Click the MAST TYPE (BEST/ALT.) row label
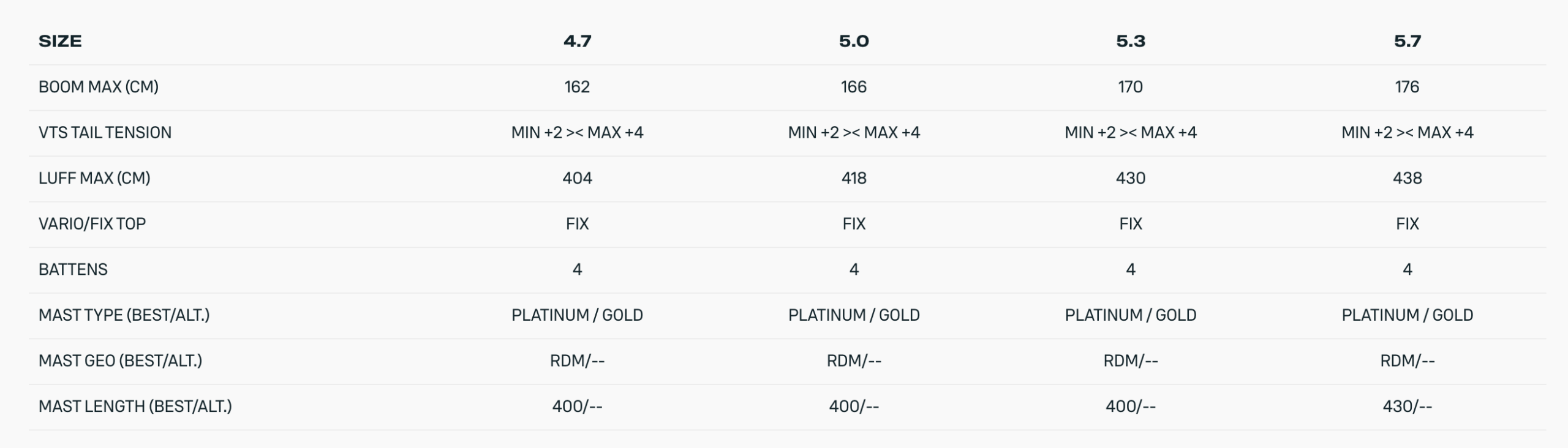This screenshot has height=448, width=1568. point(124,315)
